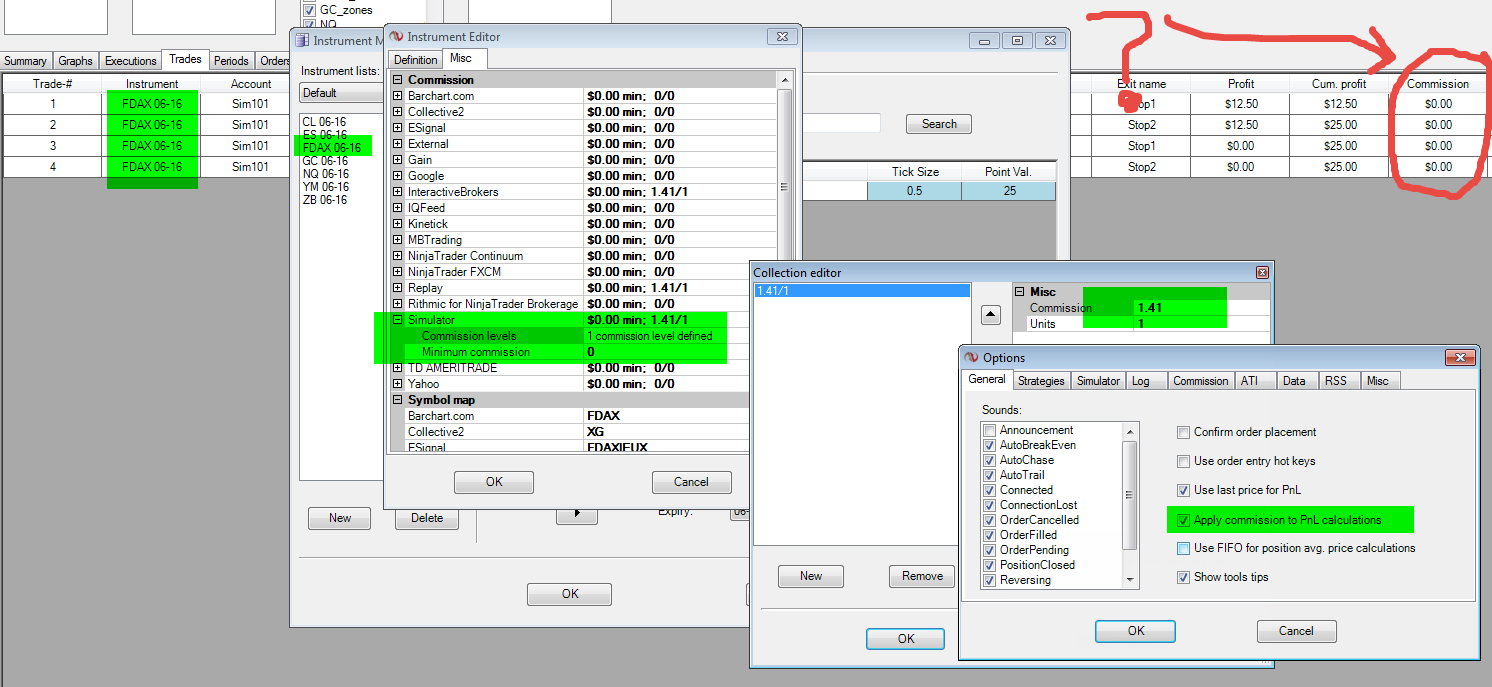Screen dimensions: 1492x687
Task: Toggle Use last price for PnL
Action: click(1184, 490)
